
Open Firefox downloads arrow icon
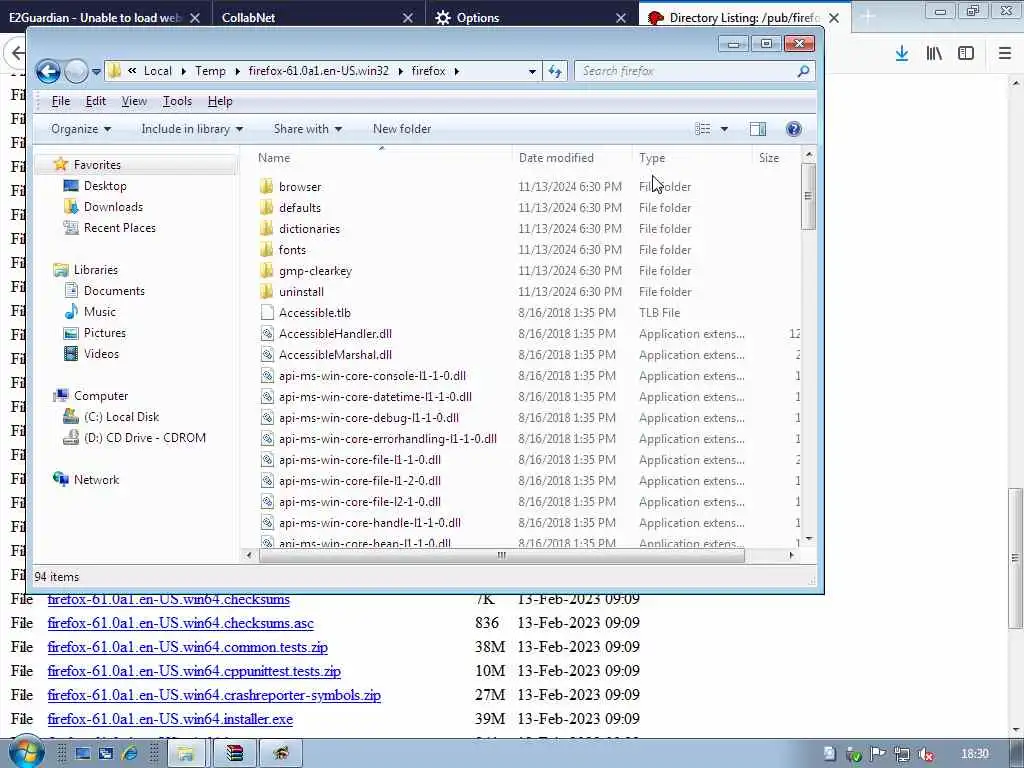pos(901,54)
